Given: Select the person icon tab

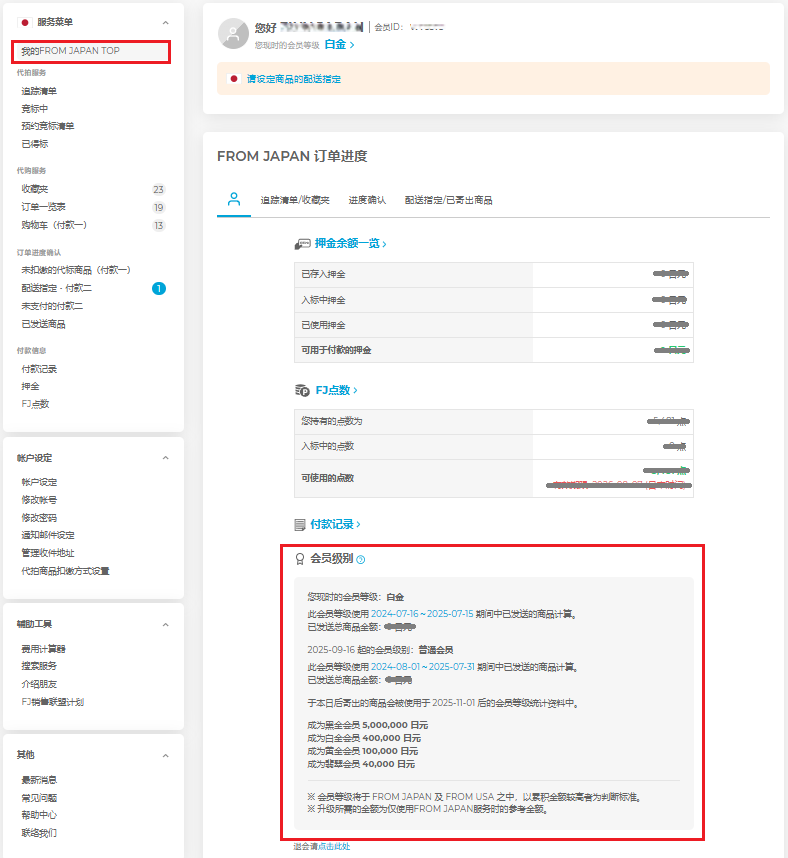Looking at the screenshot, I should (234, 199).
